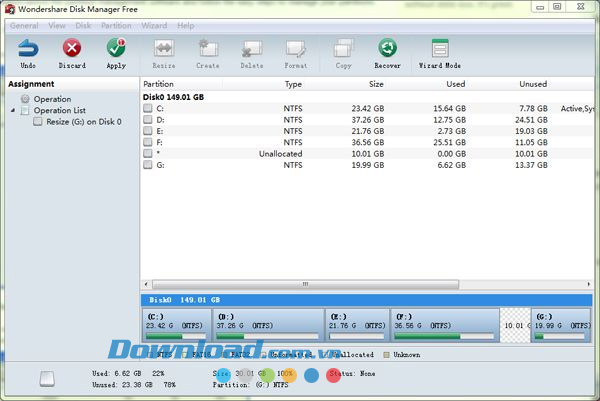
Task: Click the scrollbar right arrow
Action: coord(589,284)
